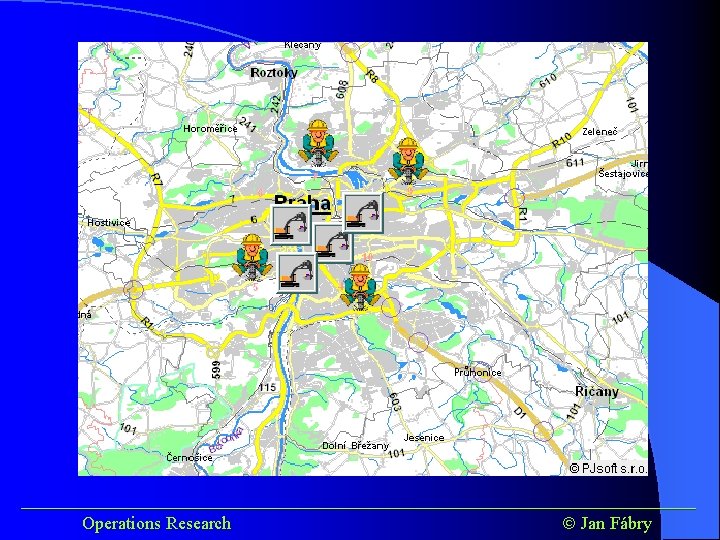The image size is (720, 540).
Task: Select the excavator icon directly under Praha label
Action: [291, 225]
